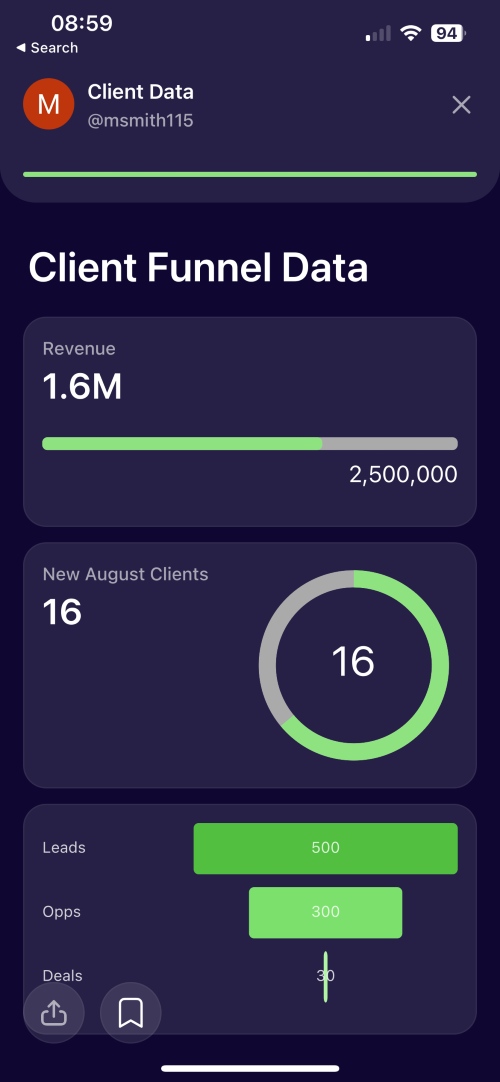Image resolution: width=500 pixels, height=1082 pixels.
Task: Tap the Wi-Fi status icon
Action: tap(411, 32)
